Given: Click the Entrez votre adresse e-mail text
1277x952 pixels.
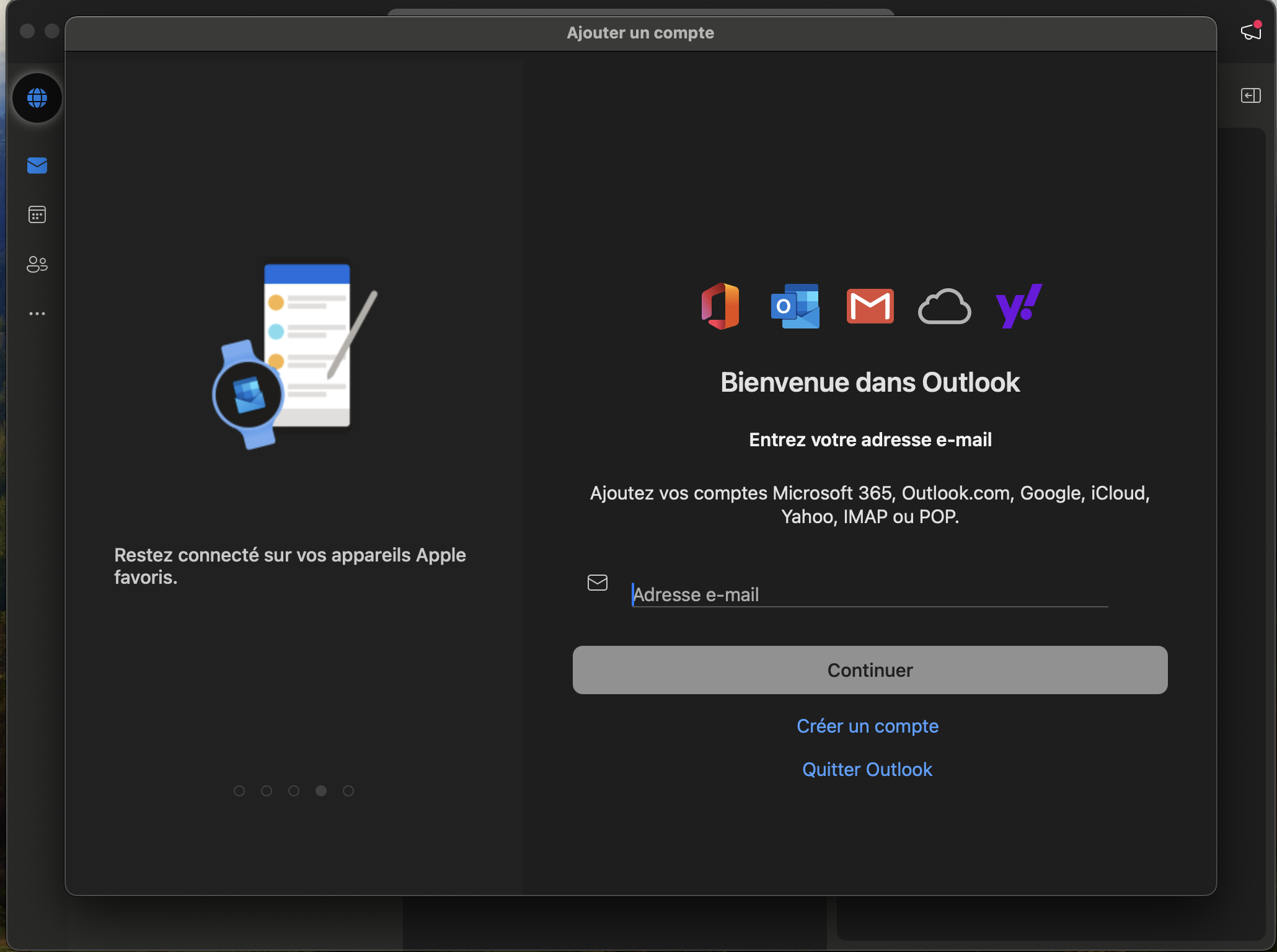Looking at the screenshot, I should click(870, 439).
